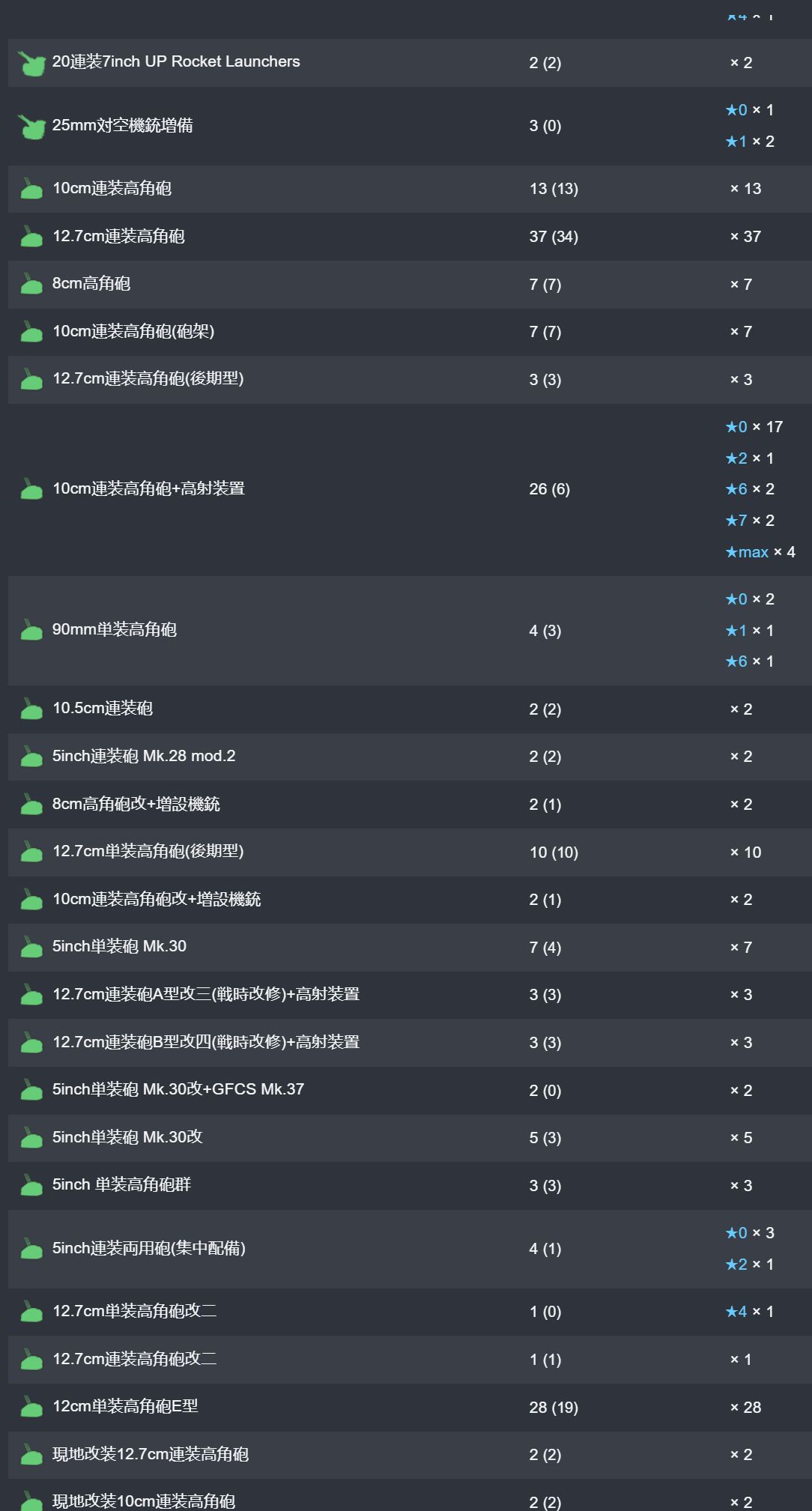812x1511 pixels.
Task: Click ★2 × 1 for 5inch連装両用砲(集中配備)
Action: pos(750,1265)
